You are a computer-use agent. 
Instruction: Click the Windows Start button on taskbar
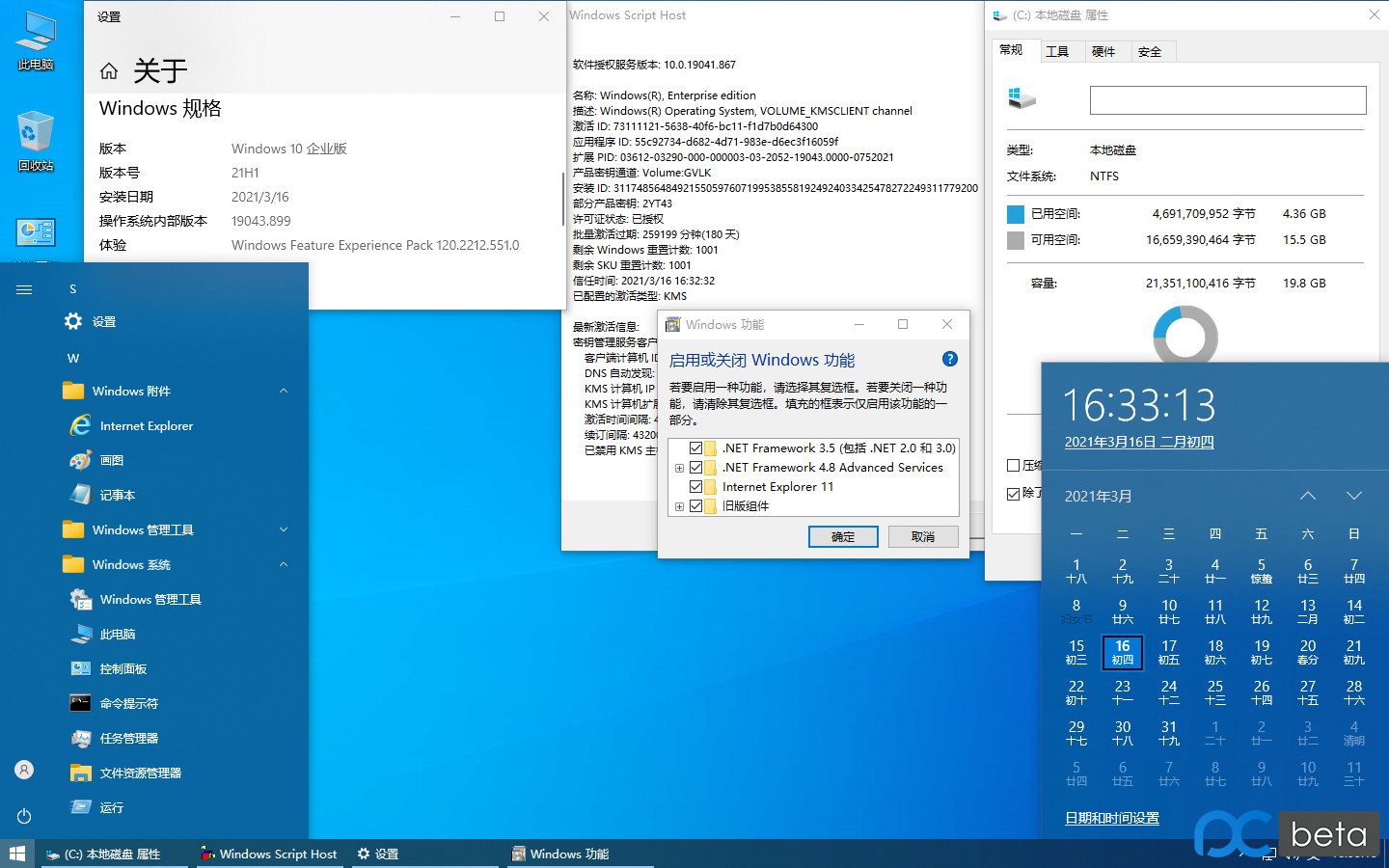point(16,854)
